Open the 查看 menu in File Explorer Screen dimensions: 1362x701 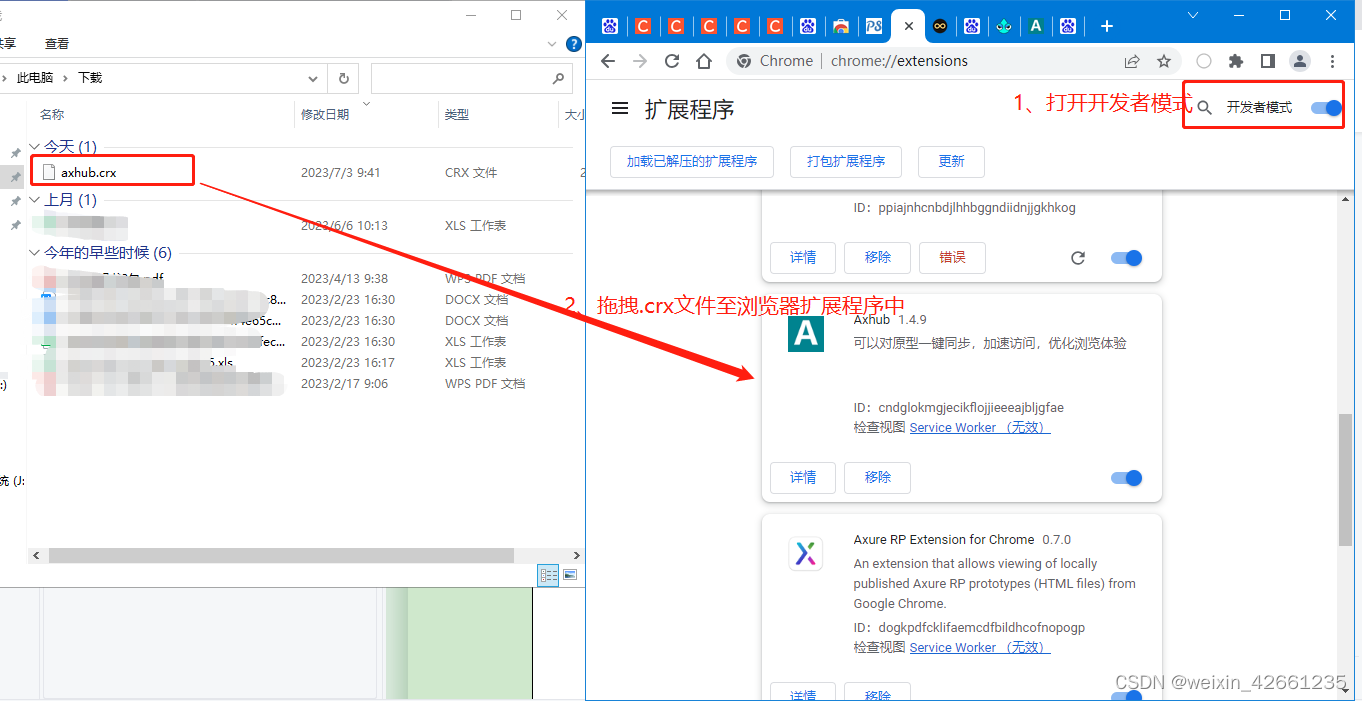pos(56,43)
